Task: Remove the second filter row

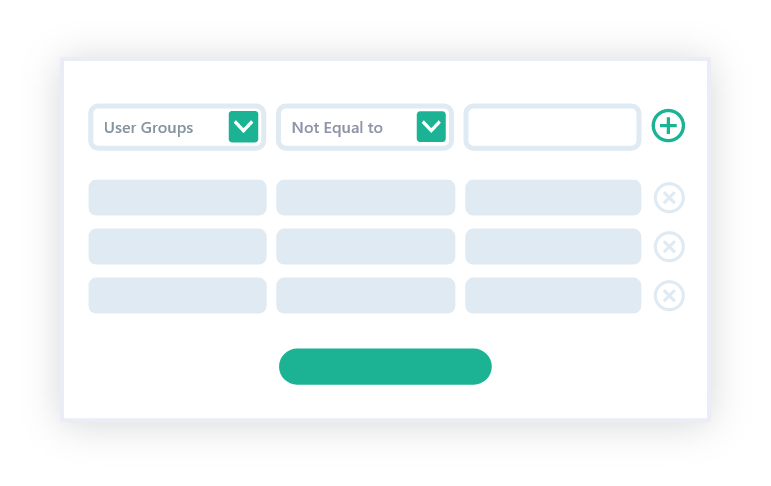Action: pos(669,246)
